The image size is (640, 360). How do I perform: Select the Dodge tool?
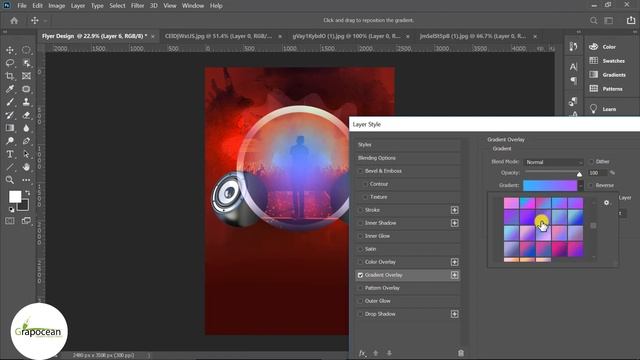[x=10, y=141]
